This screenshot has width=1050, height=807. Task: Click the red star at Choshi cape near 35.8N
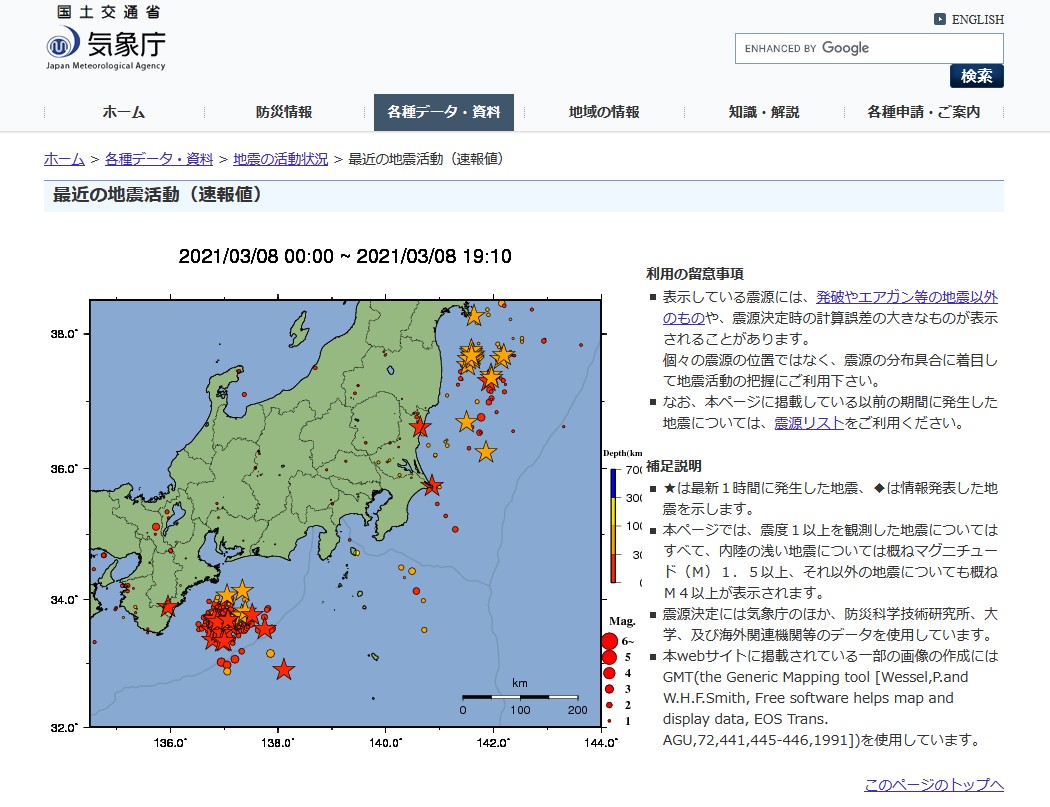433,485
